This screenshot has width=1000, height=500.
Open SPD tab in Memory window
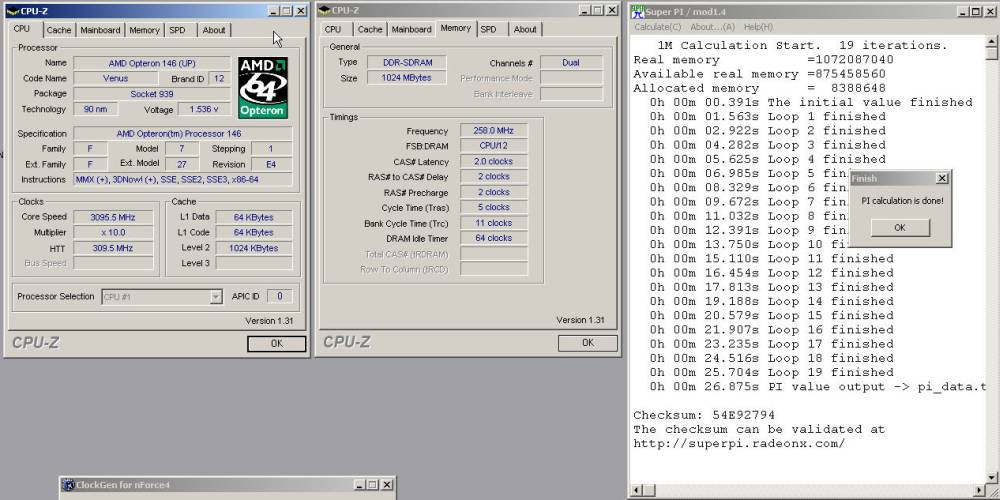point(489,29)
